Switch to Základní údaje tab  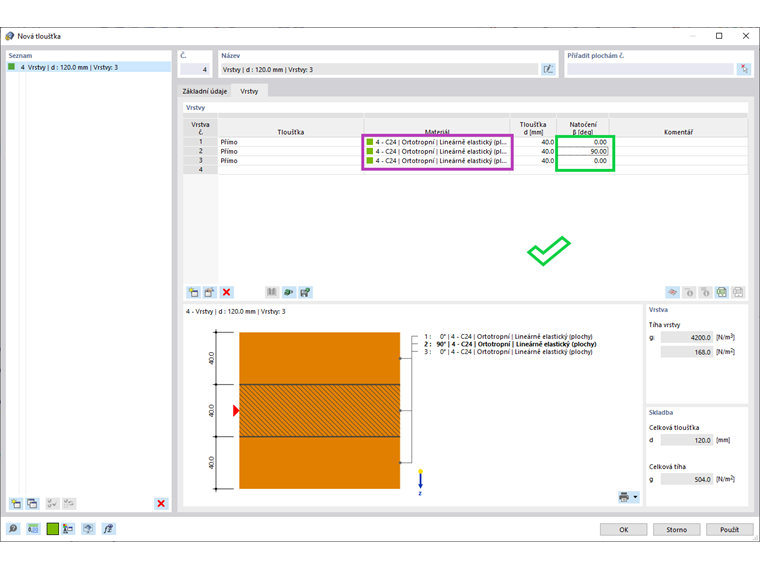205,91
